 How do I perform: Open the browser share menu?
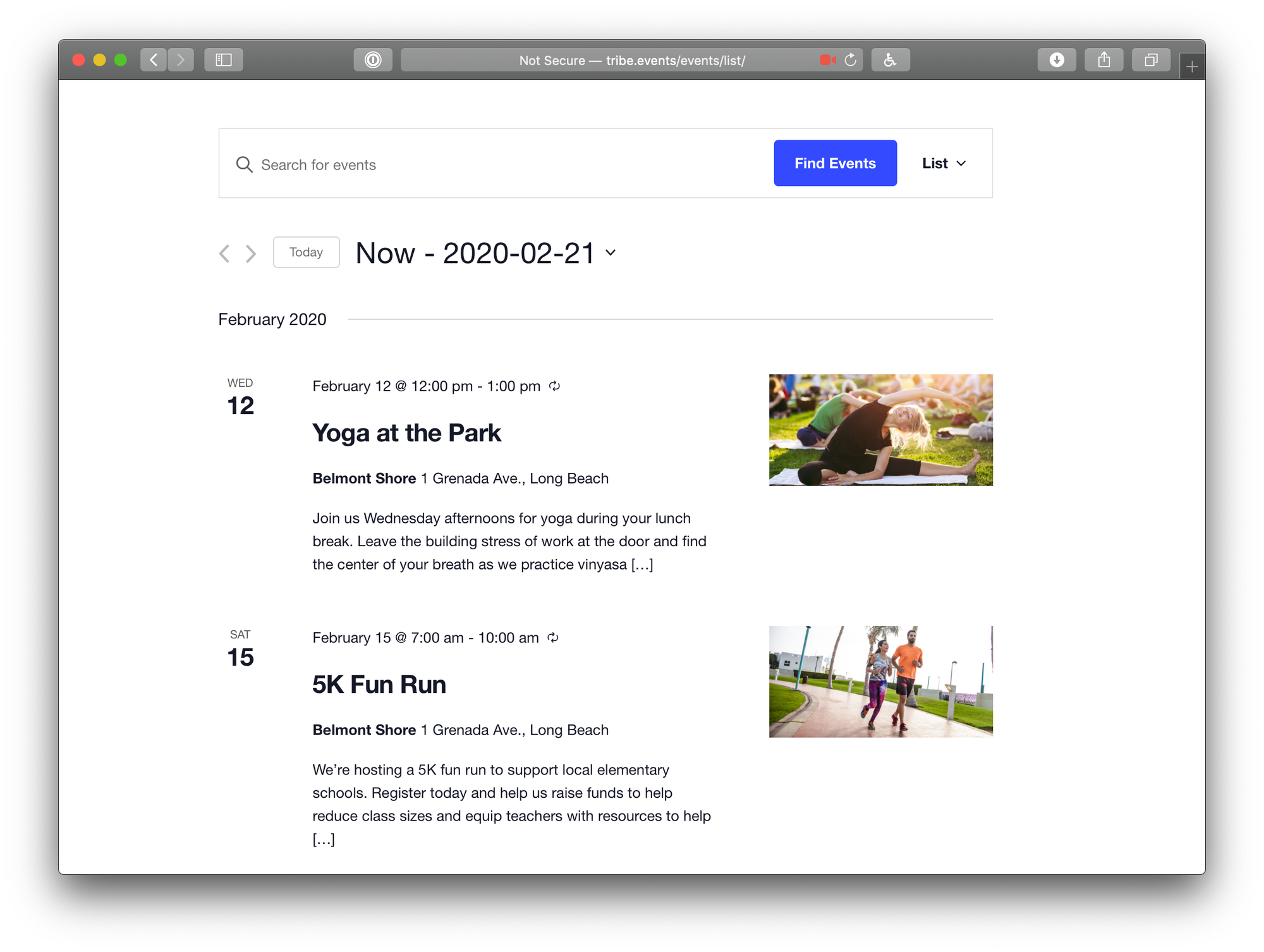pos(1103,60)
